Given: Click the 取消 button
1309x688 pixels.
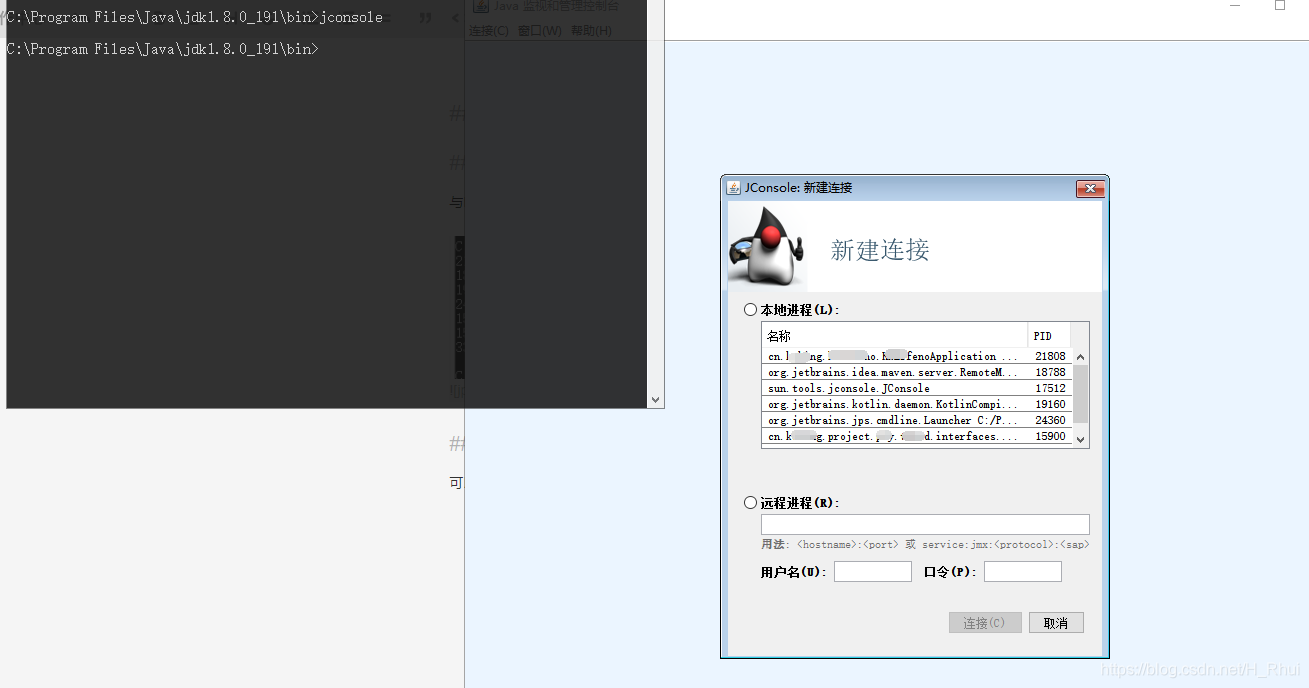Looking at the screenshot, I should coord(1056,623).
